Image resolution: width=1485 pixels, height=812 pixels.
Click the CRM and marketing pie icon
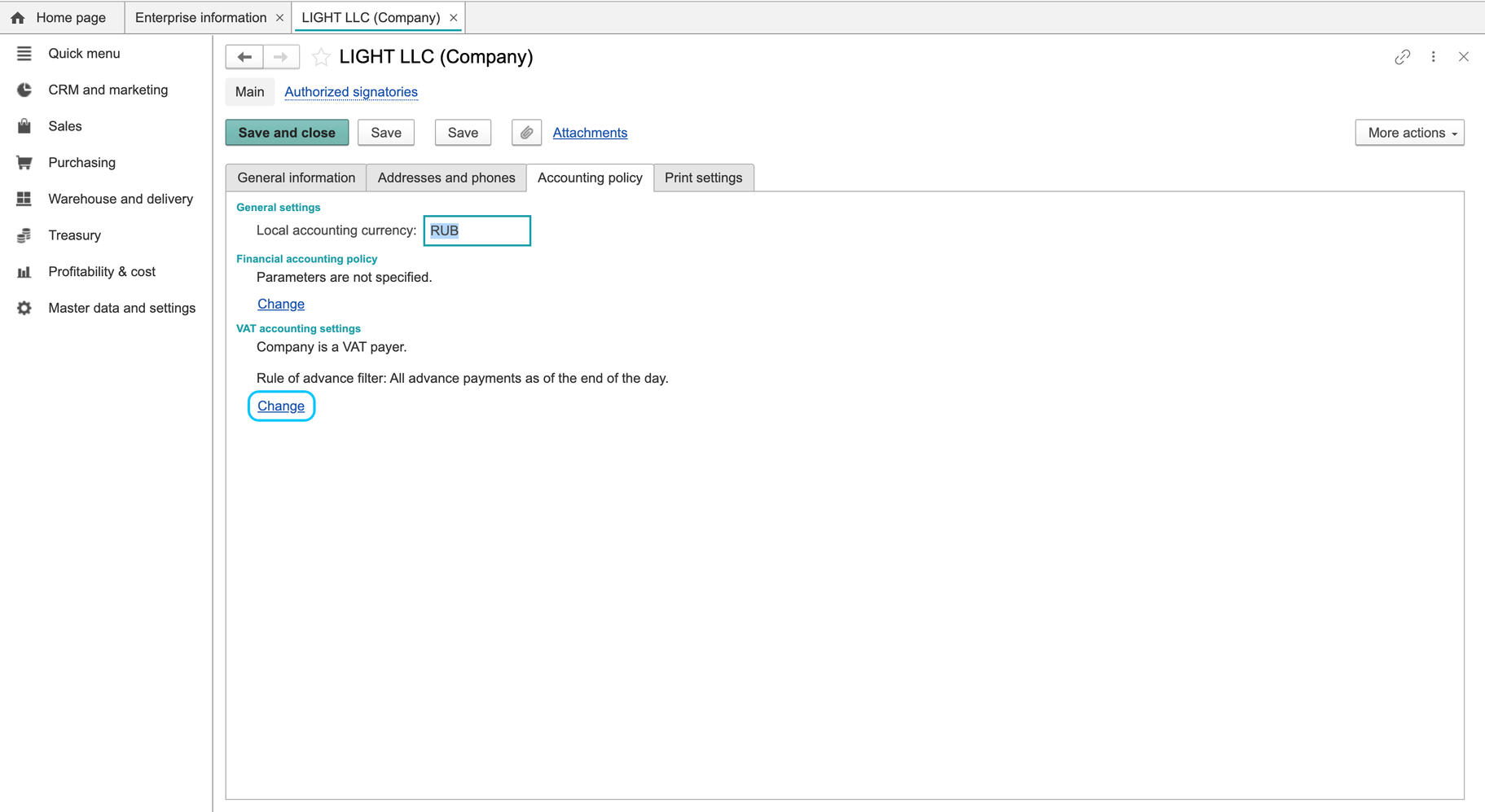[24, 90]
